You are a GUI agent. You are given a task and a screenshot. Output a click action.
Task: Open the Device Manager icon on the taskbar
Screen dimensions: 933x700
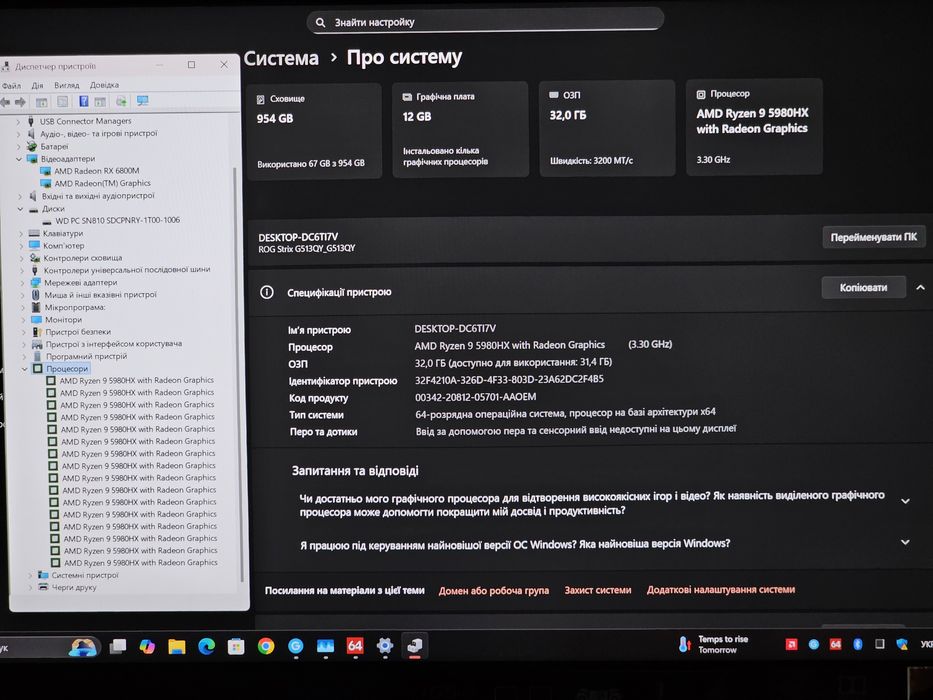coord(415,645)
